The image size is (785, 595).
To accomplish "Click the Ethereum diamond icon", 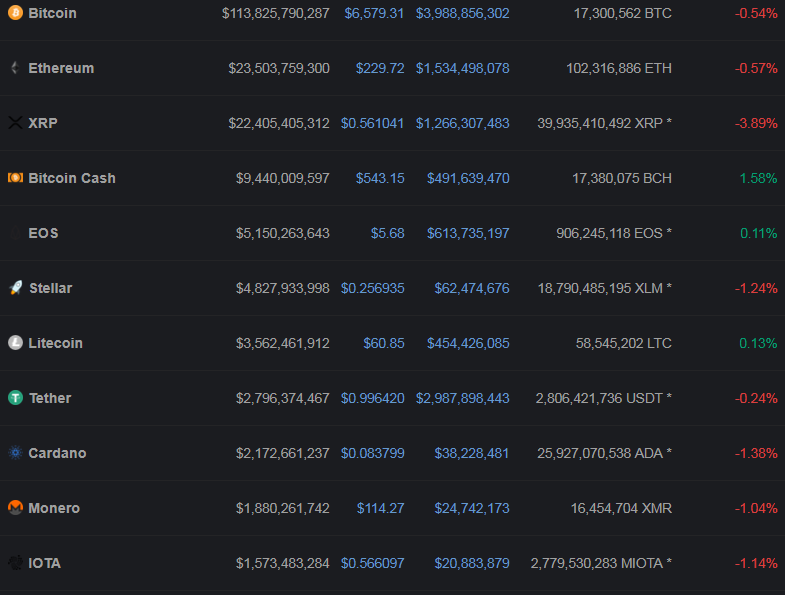I will pyautogui.click(x=15, y=68).
